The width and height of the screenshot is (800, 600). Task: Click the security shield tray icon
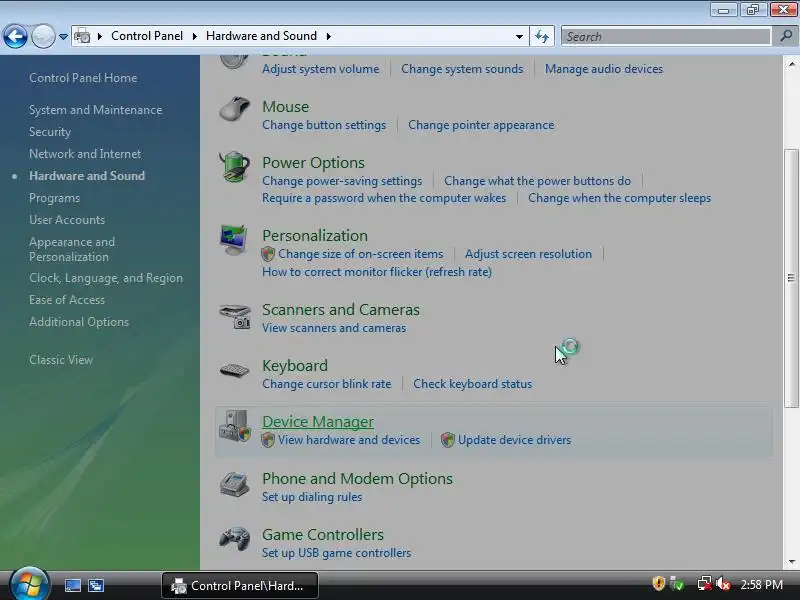[x=658, y=583]
